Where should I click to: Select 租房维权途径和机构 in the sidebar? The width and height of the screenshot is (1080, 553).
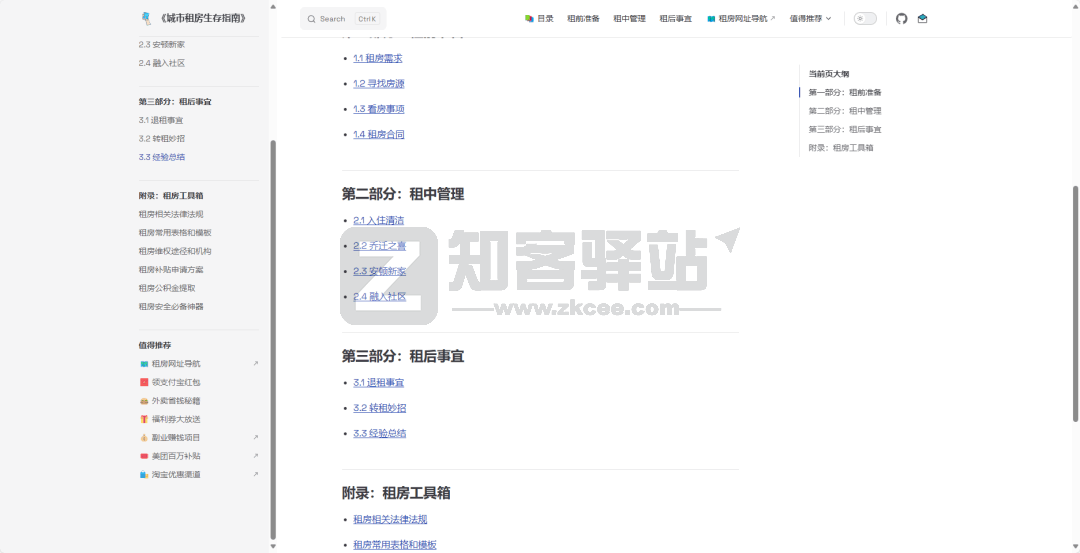[175, 251]
